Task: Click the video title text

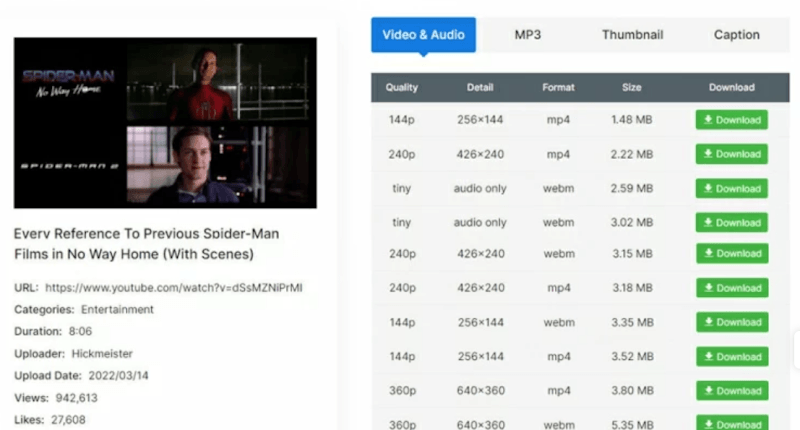Action: (146, 244)
